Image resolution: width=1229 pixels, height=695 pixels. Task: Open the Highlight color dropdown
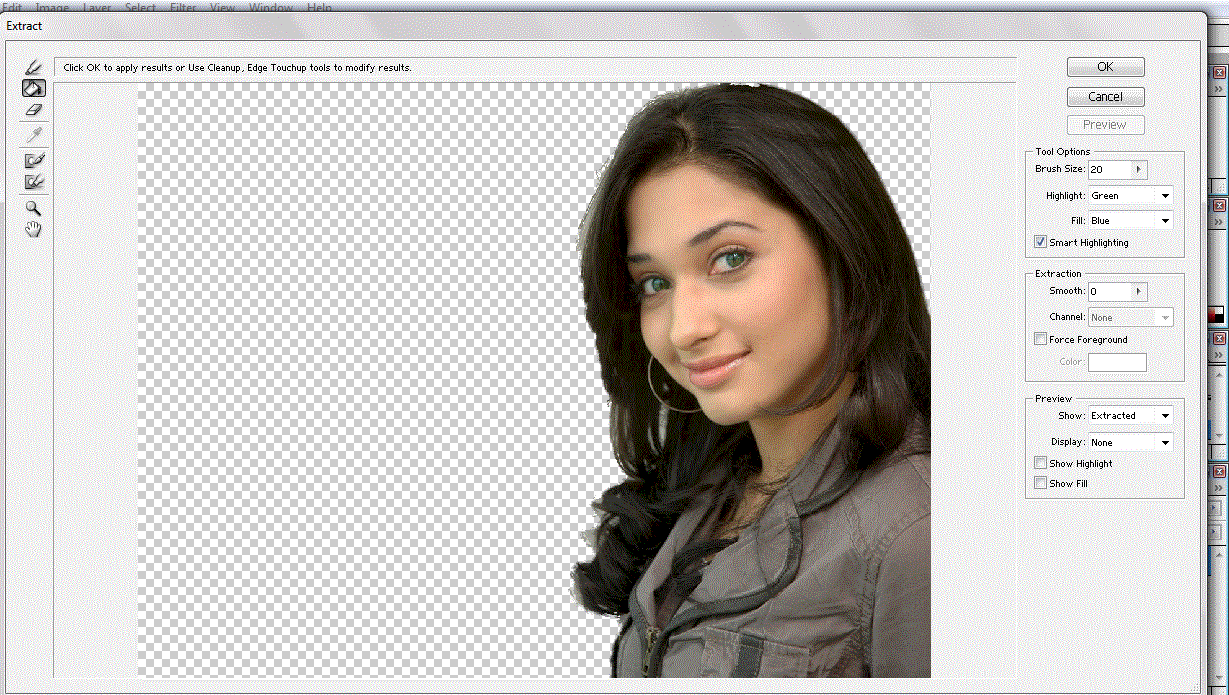click(1130, 196)
